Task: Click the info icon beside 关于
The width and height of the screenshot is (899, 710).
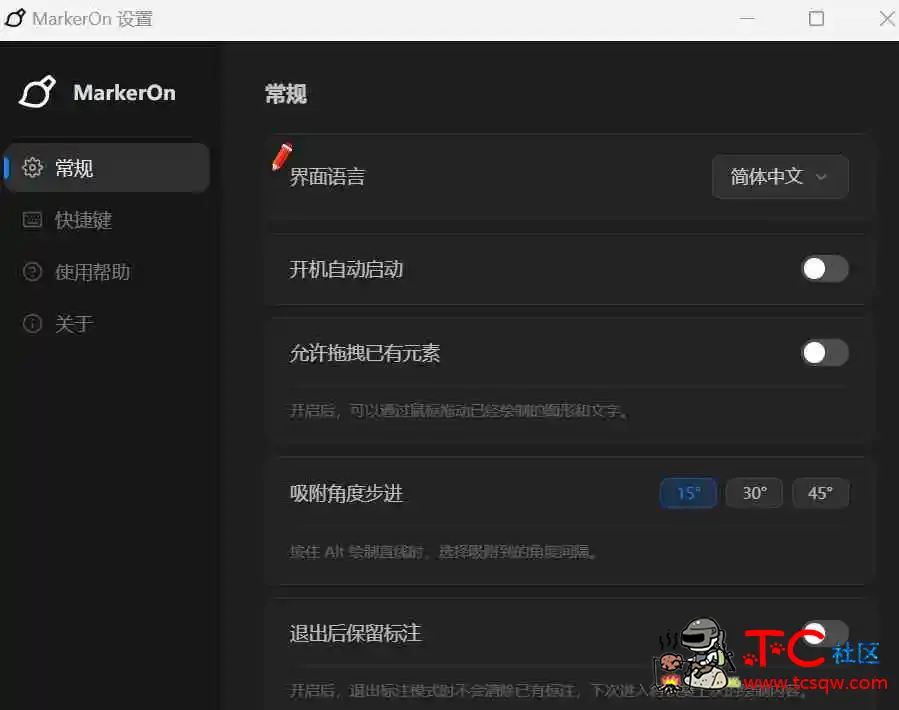Action: click(x=32, y=323)
